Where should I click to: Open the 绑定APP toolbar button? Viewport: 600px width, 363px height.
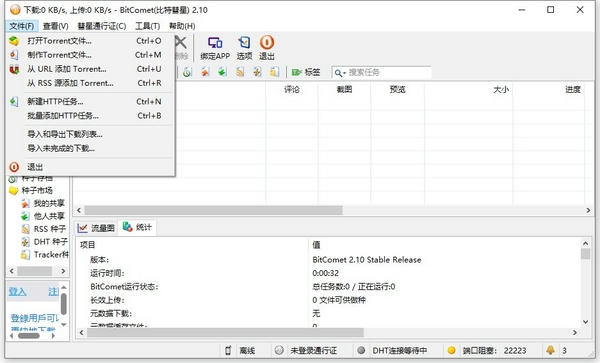tap(215, 48)
